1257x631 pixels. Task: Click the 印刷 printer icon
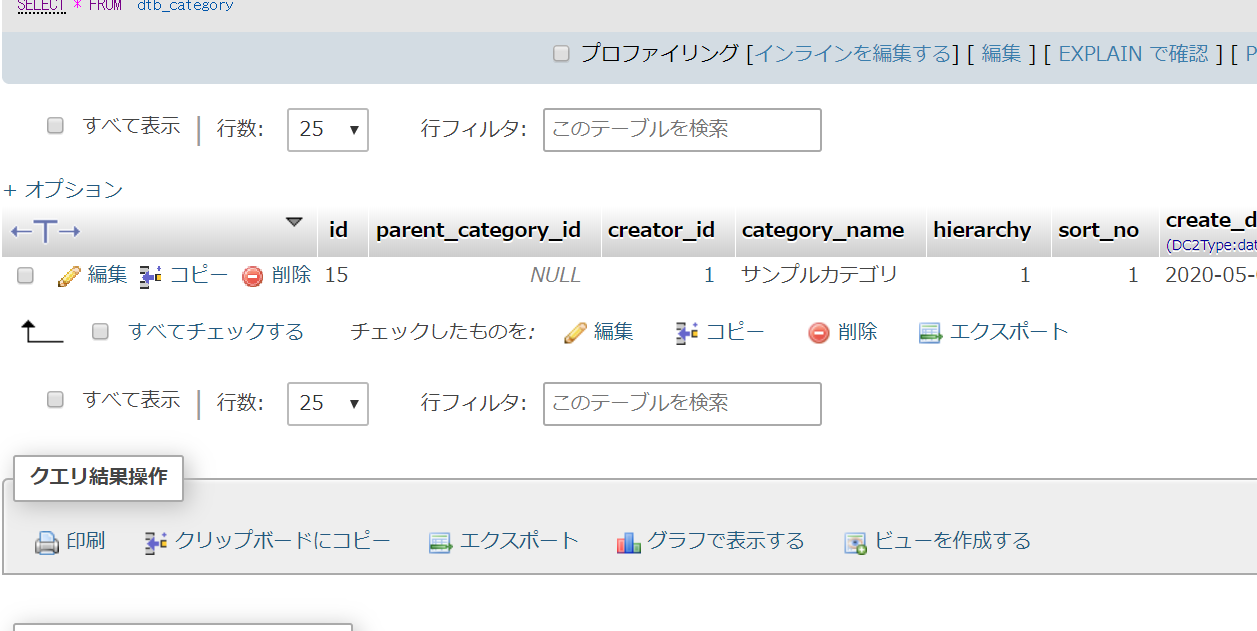click(47, 543)
